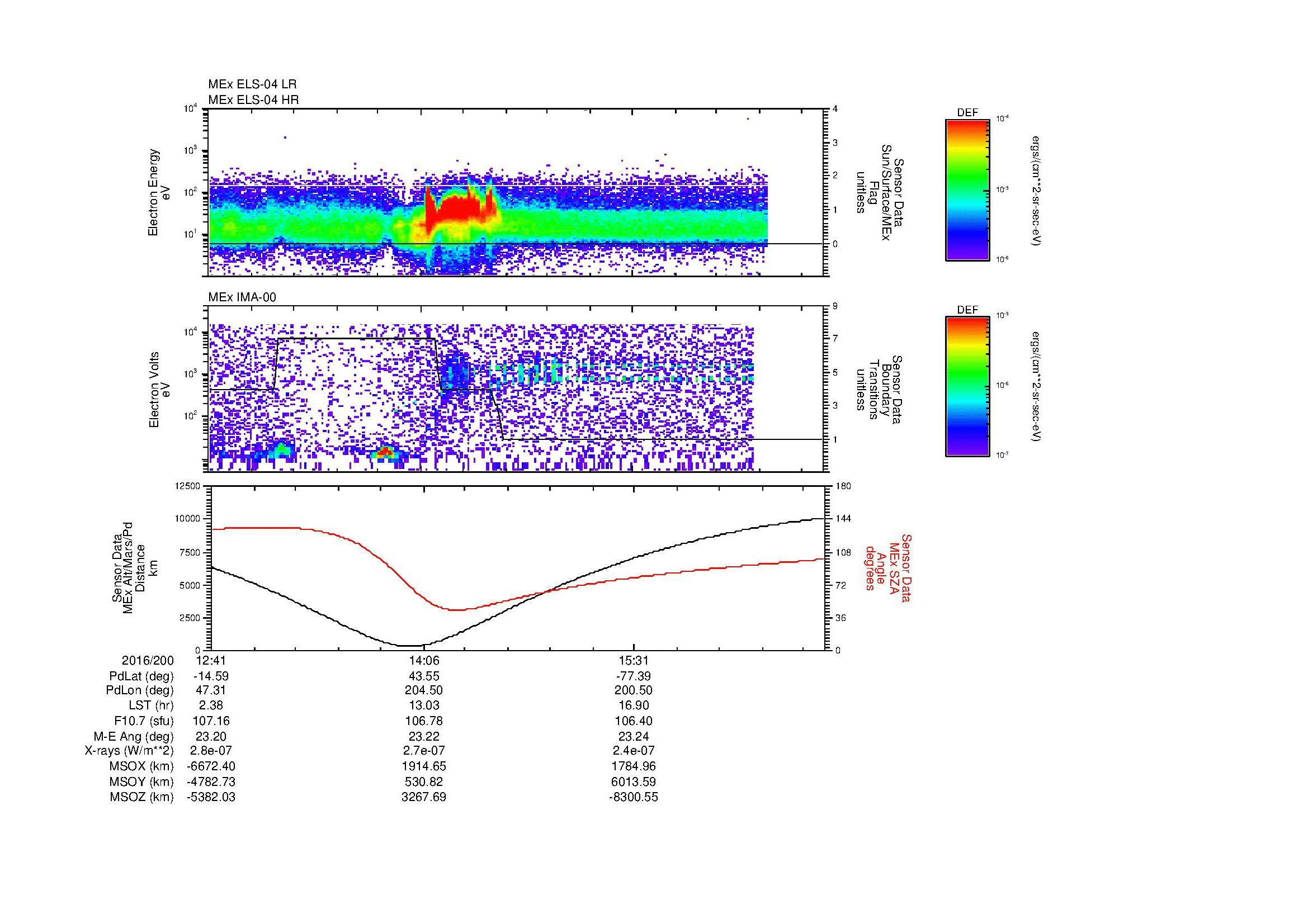Click the X-rays value 2.4e-07
The height and width of the screenshot is (924, 1308).
tap(634, 751)
